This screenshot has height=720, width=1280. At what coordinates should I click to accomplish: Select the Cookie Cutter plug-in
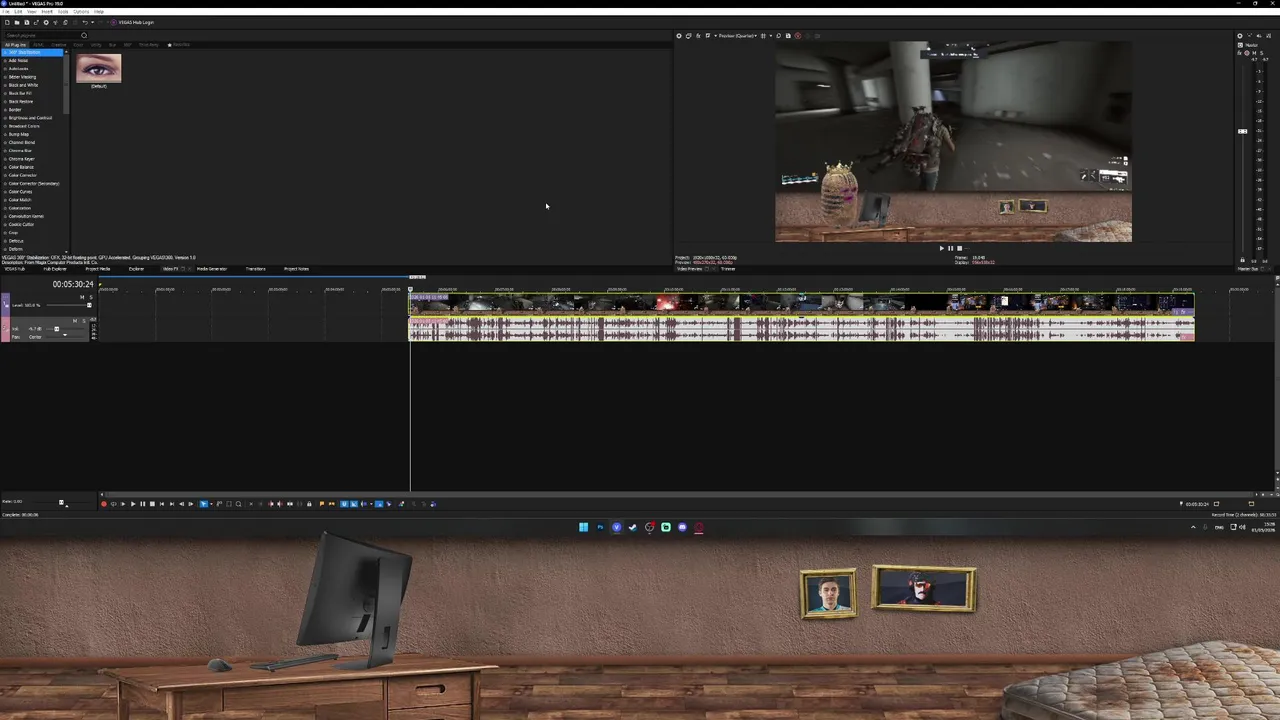click(x=22, y=224)
